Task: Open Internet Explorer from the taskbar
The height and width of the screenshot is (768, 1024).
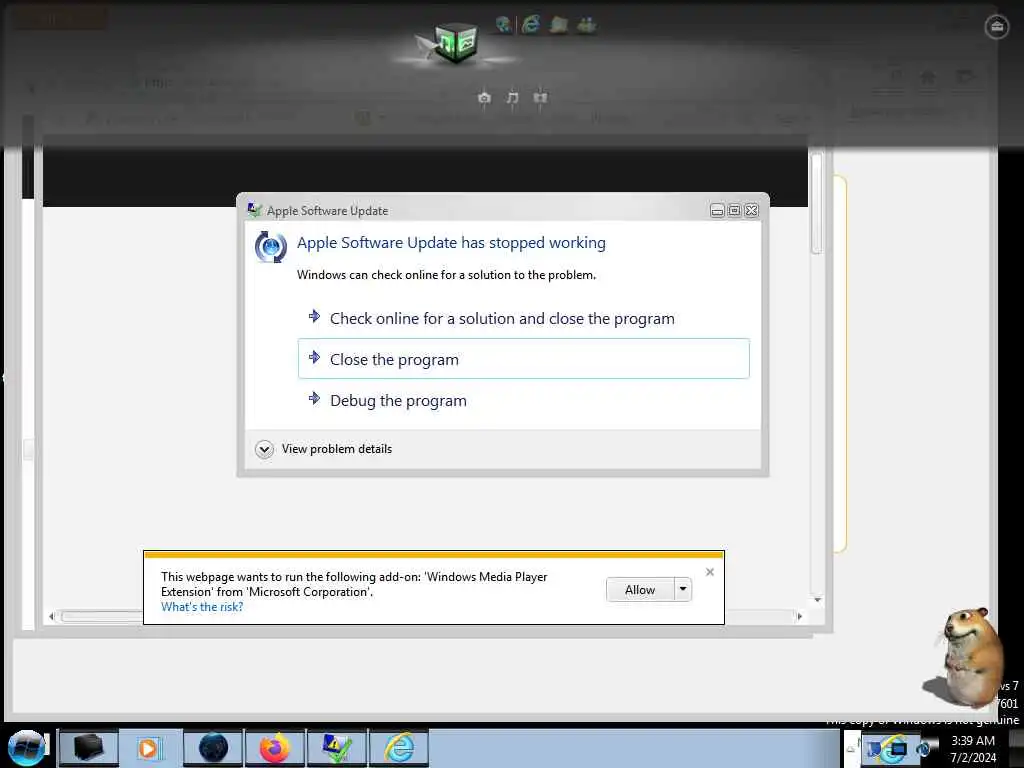Action: (399, 748)
